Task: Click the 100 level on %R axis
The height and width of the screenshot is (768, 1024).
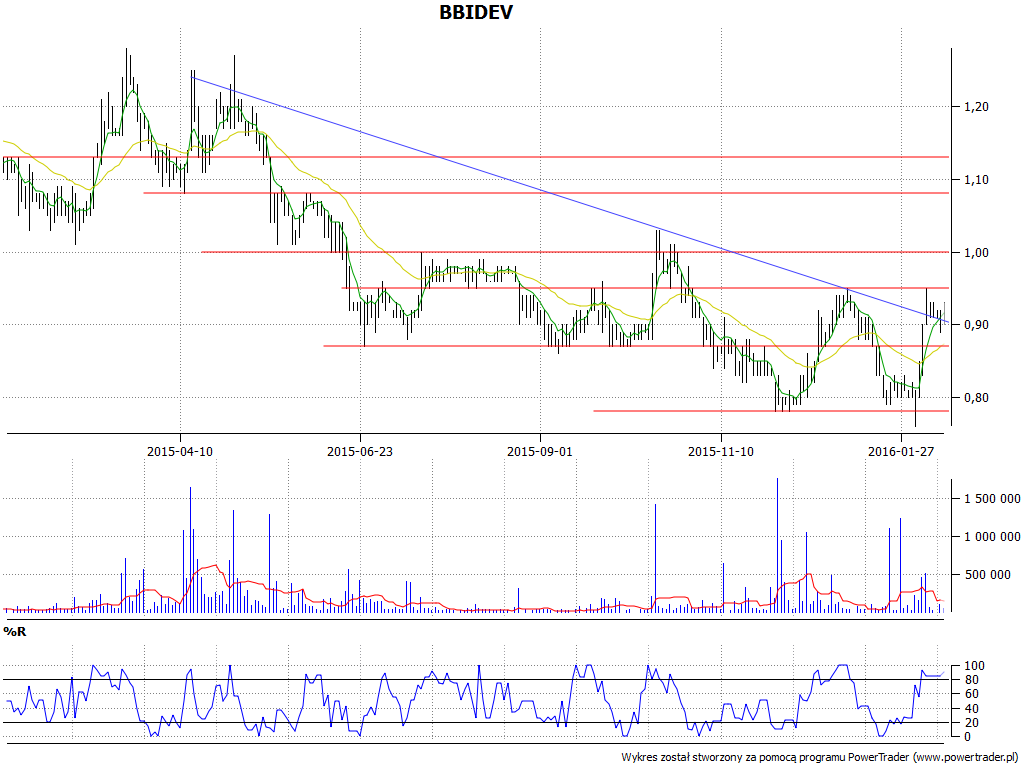Action: 974,666
